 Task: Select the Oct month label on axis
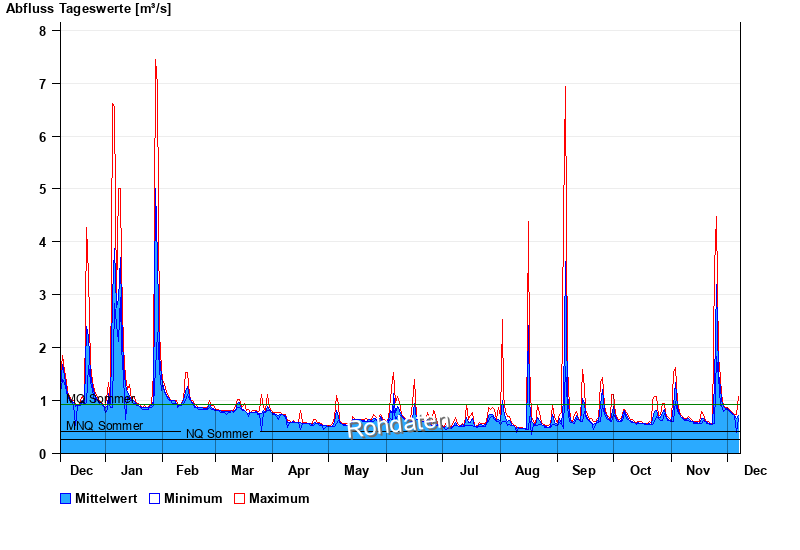pyautogui.click(x=640, y=471)
